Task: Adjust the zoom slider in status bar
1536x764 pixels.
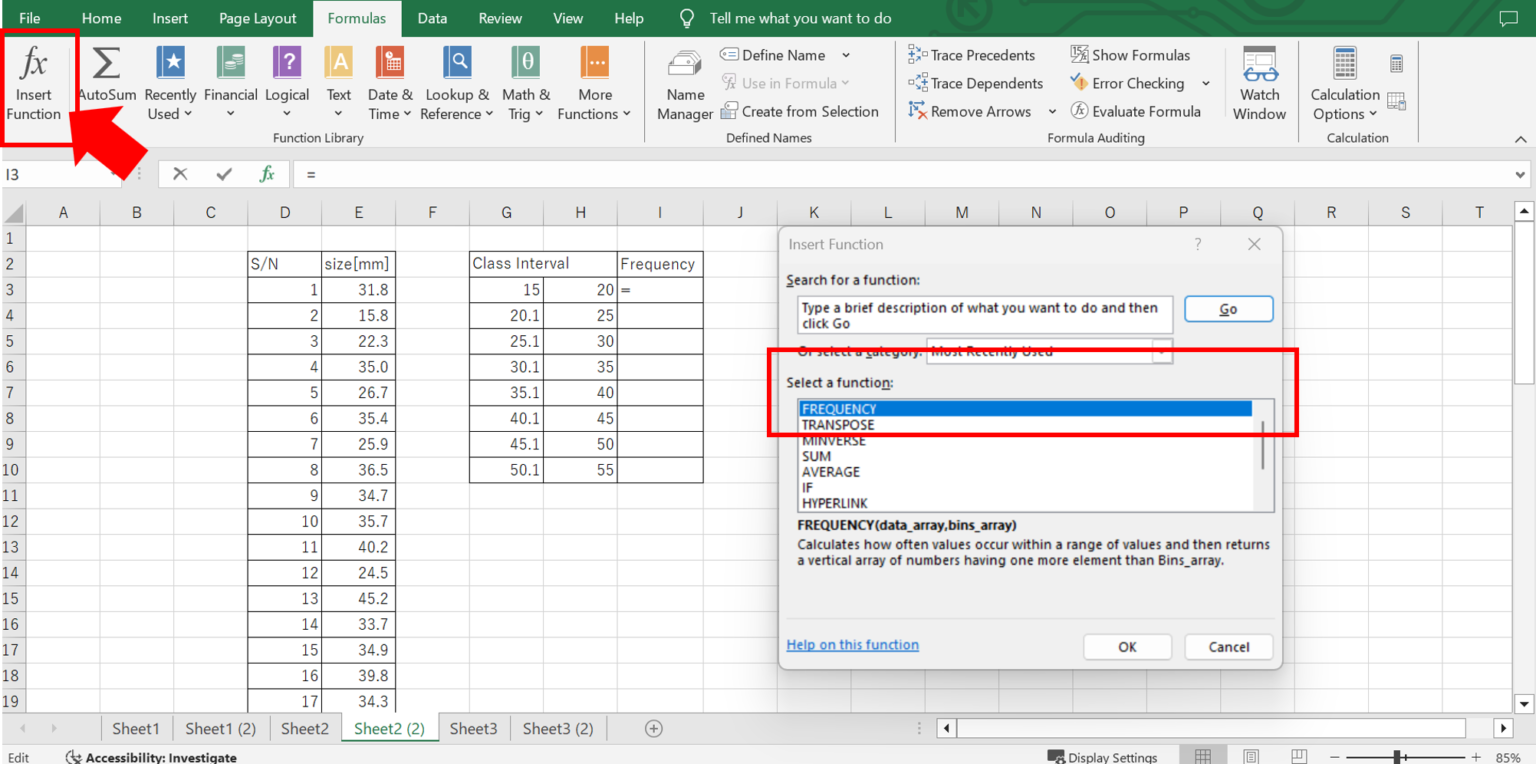Action: pos(1398,757)
